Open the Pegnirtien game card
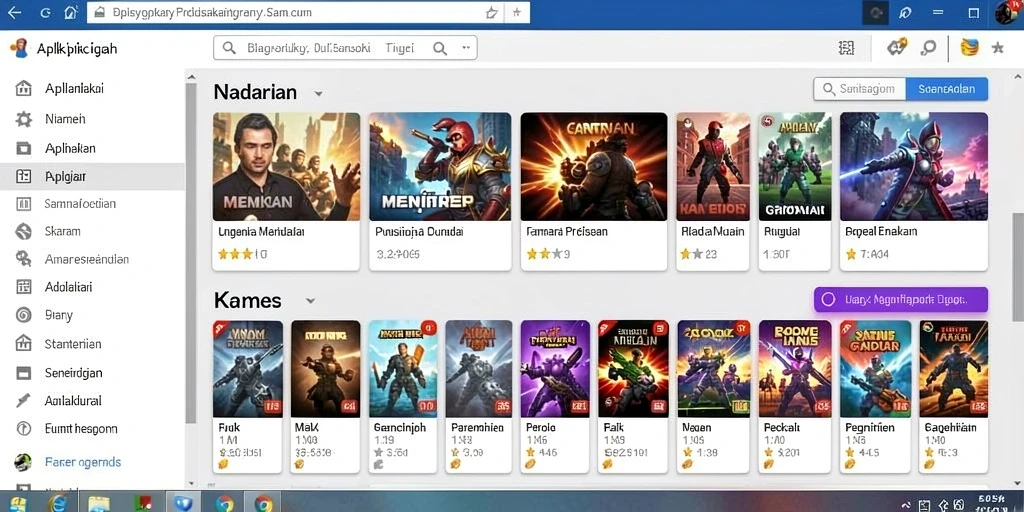 (x=874, y=396)
